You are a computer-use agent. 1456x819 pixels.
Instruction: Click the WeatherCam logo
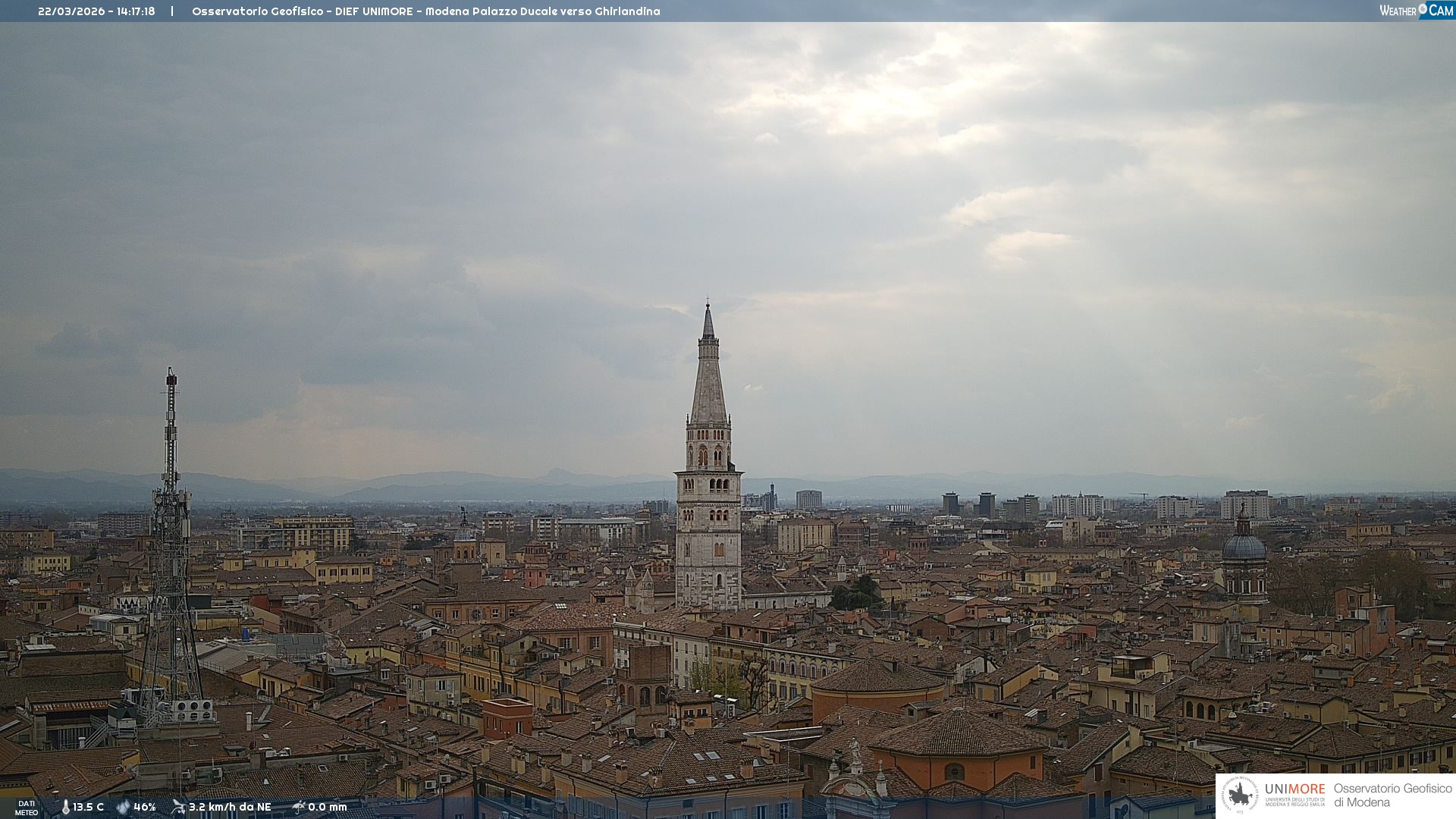coord(1416,10)
